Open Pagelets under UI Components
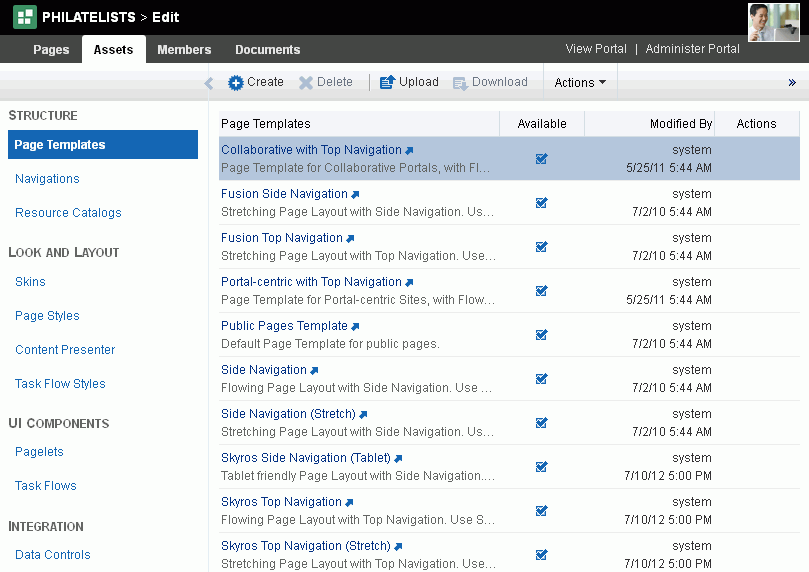Image resolution: width=809 pixels, height=572 pixels. click(39, 452)
